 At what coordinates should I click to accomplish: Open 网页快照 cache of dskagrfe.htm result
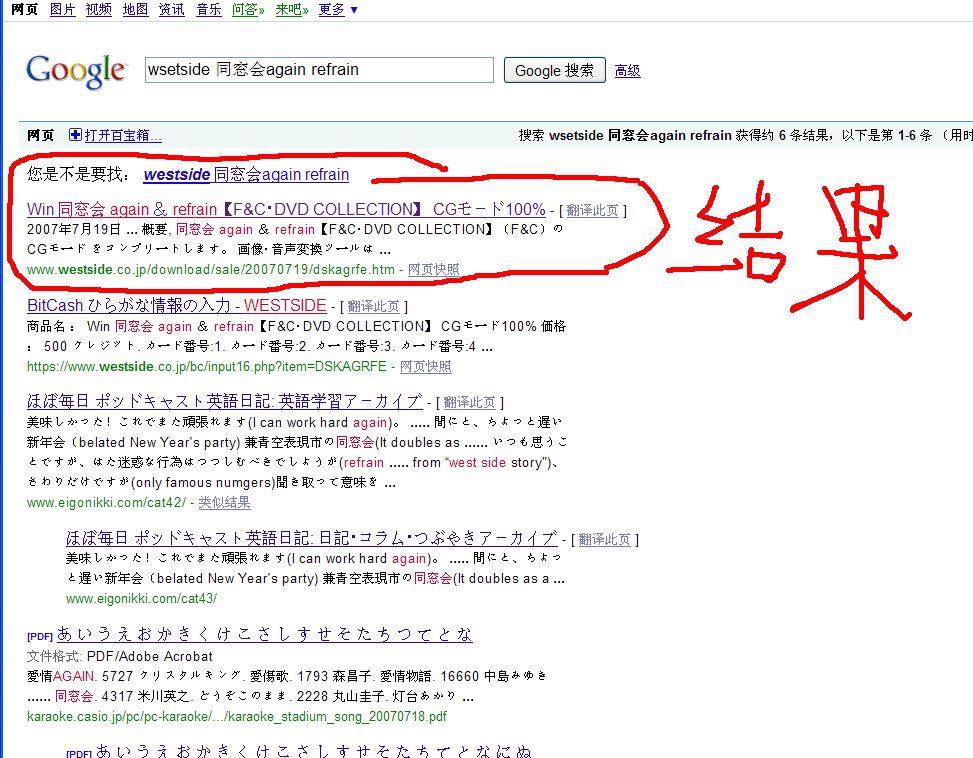[x=434, y=269]
